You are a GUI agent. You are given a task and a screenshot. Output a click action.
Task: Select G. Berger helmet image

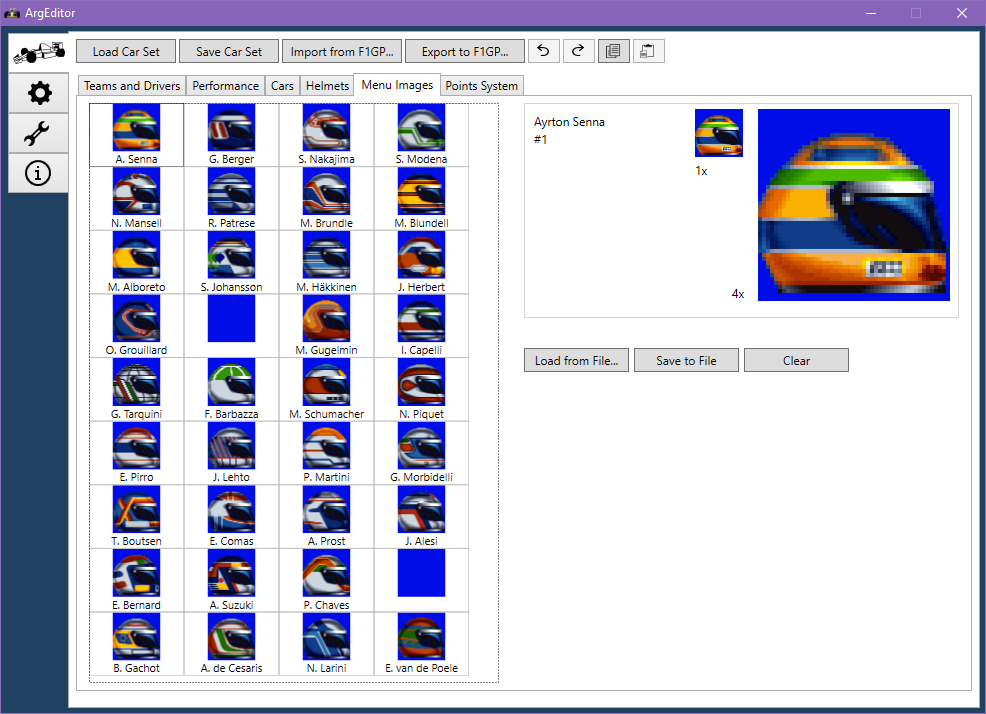coord(231,128)
